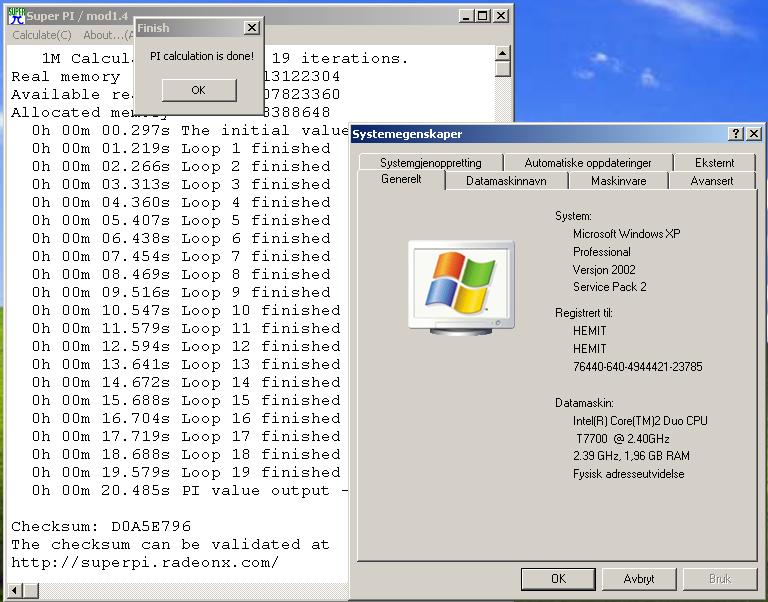
Task: Switch to the Automatiske oppdateringer tab
Action: [x=588, y=163]
